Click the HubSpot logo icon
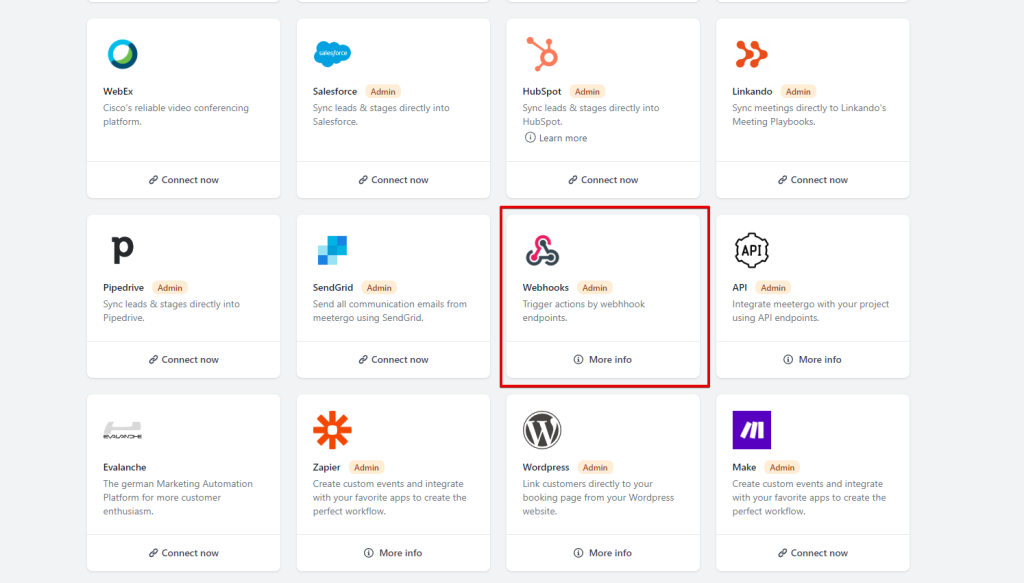The height and width of the screenshot is (583, 1024). [541, 54]
